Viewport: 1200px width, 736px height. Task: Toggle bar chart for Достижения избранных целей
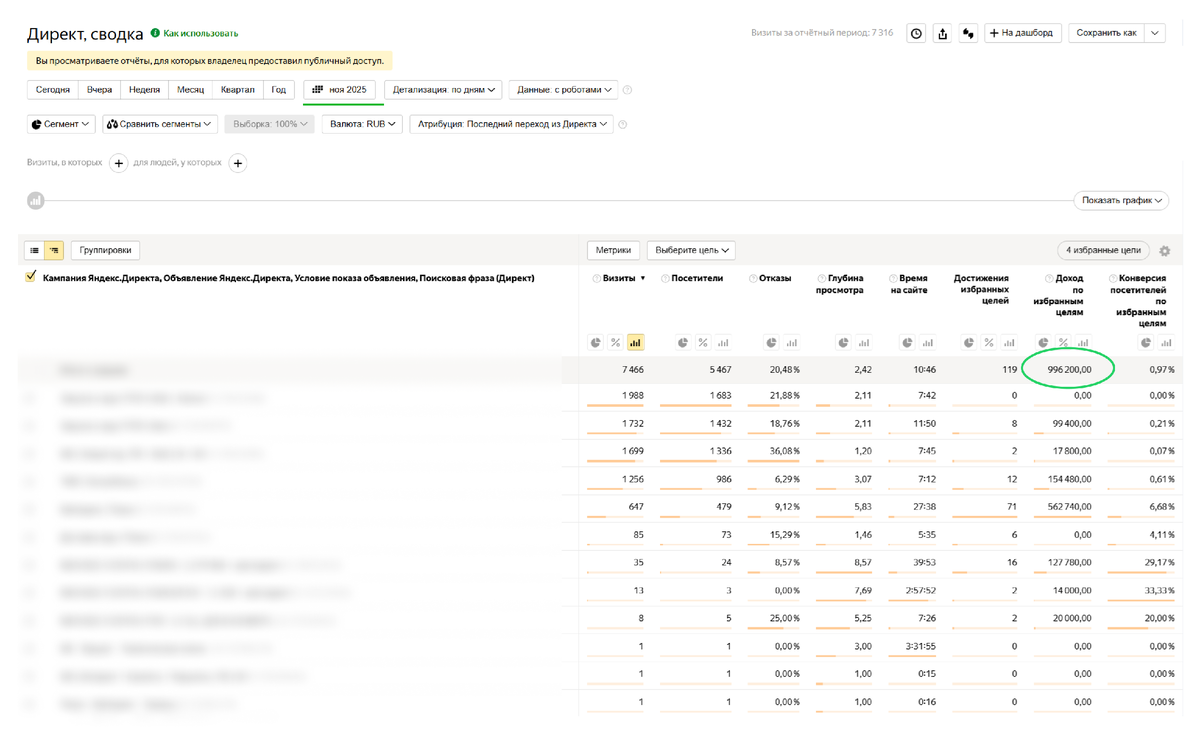click(x=1008, y=343)
